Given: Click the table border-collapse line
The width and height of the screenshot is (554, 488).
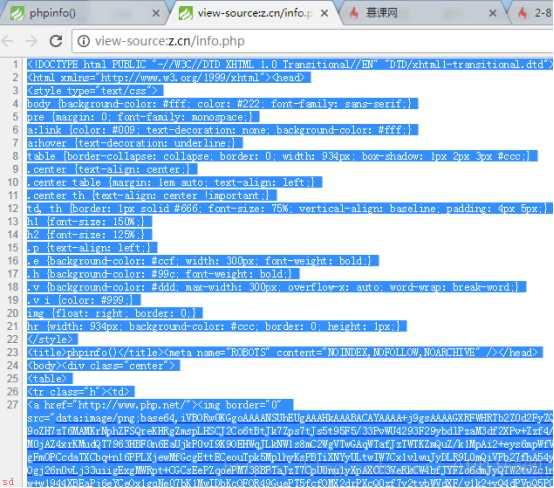Looking at the screenshot, I should tap(282, 156).
